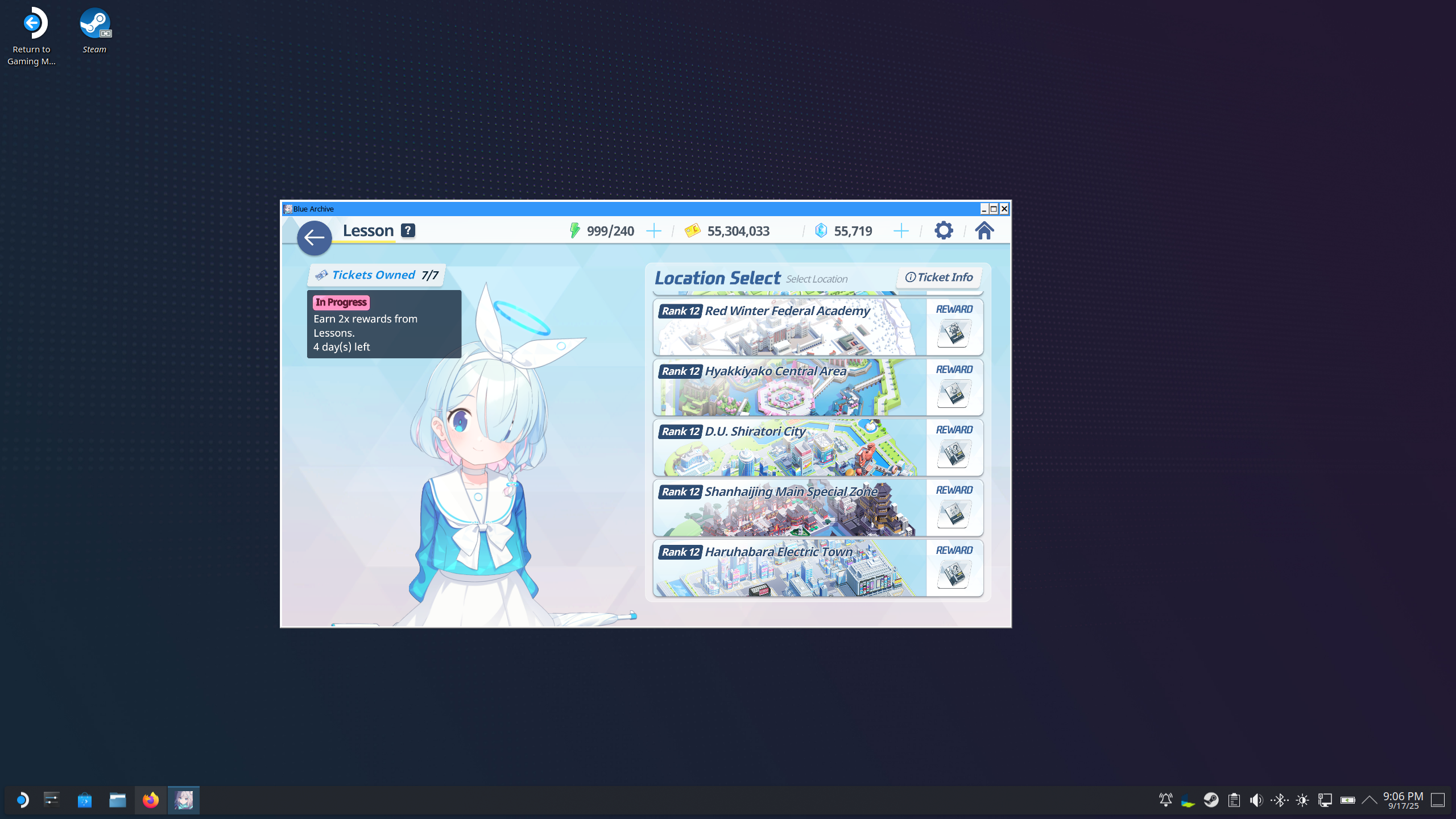This screenshot has width=1456, height=819.
Task: Open clipboard tray icon
Action: tap(1234, 800)
